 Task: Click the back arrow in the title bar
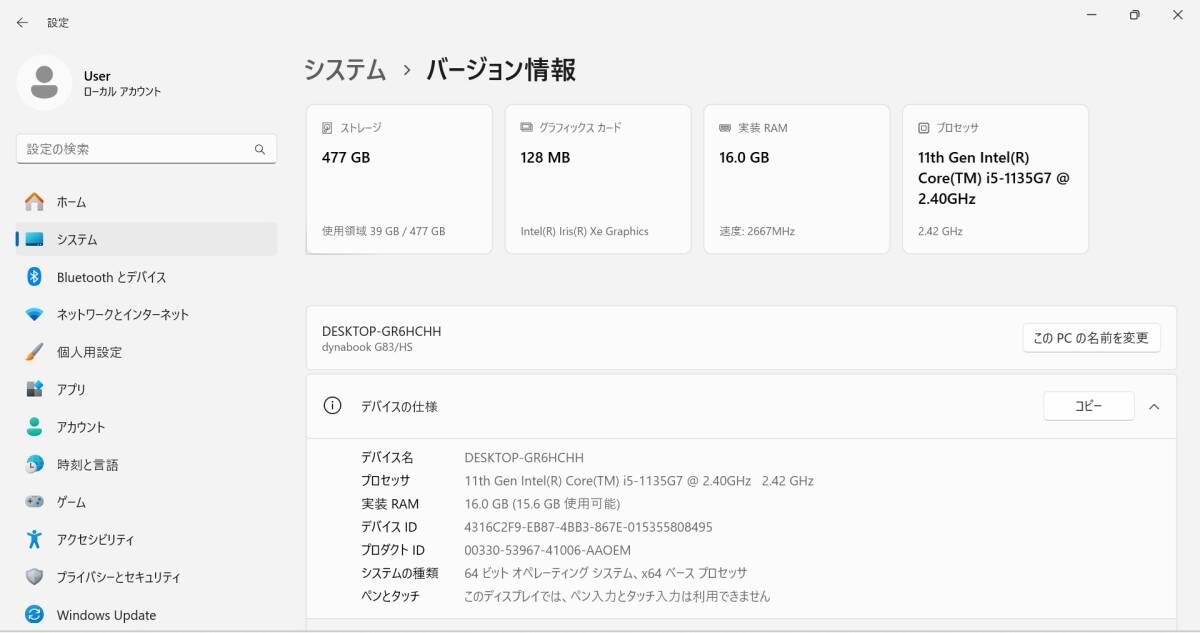[22, 22]
